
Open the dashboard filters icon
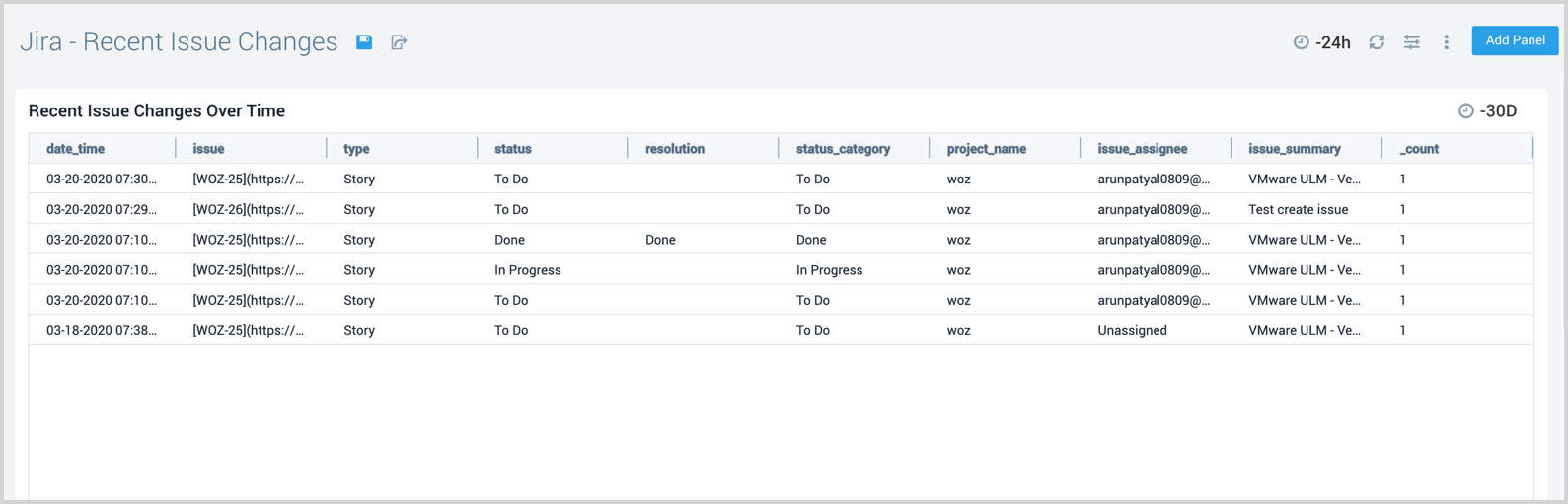point(1412,41)
